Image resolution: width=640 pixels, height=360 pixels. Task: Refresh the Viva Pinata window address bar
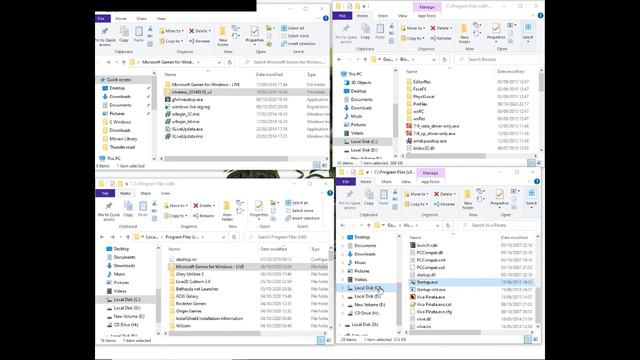448,226
